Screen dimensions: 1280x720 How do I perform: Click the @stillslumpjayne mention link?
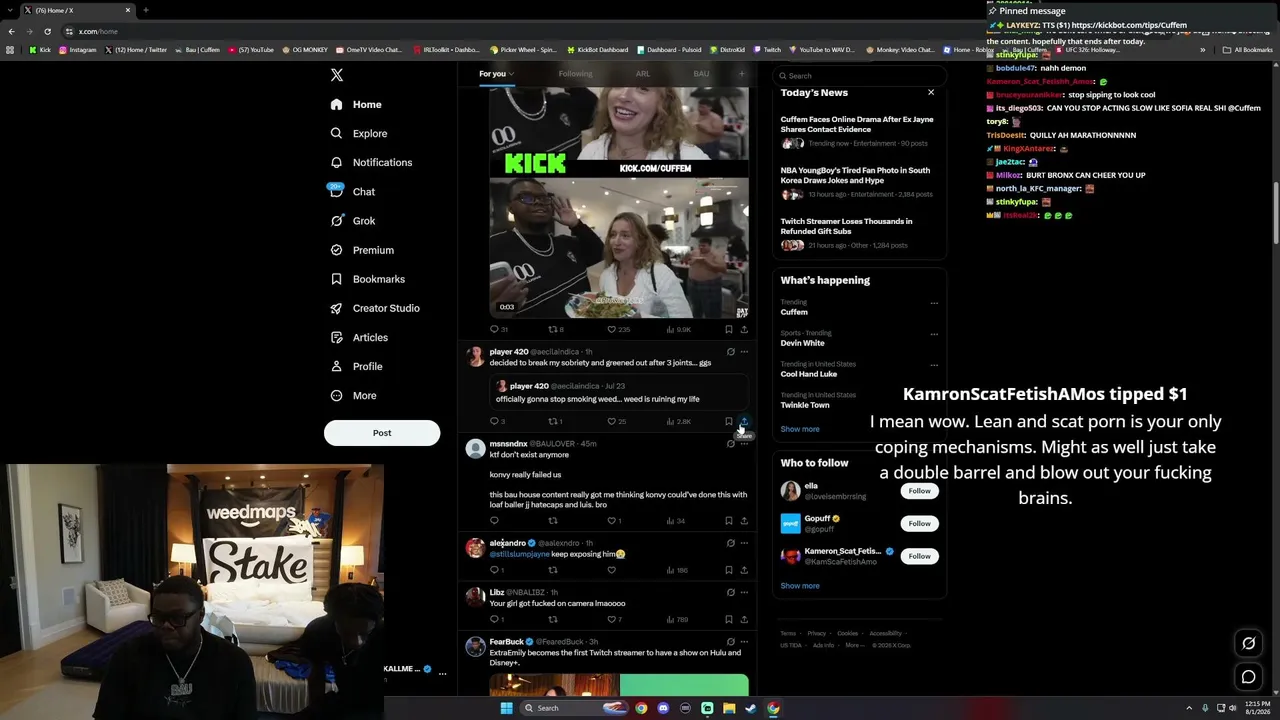click(520, 554)
